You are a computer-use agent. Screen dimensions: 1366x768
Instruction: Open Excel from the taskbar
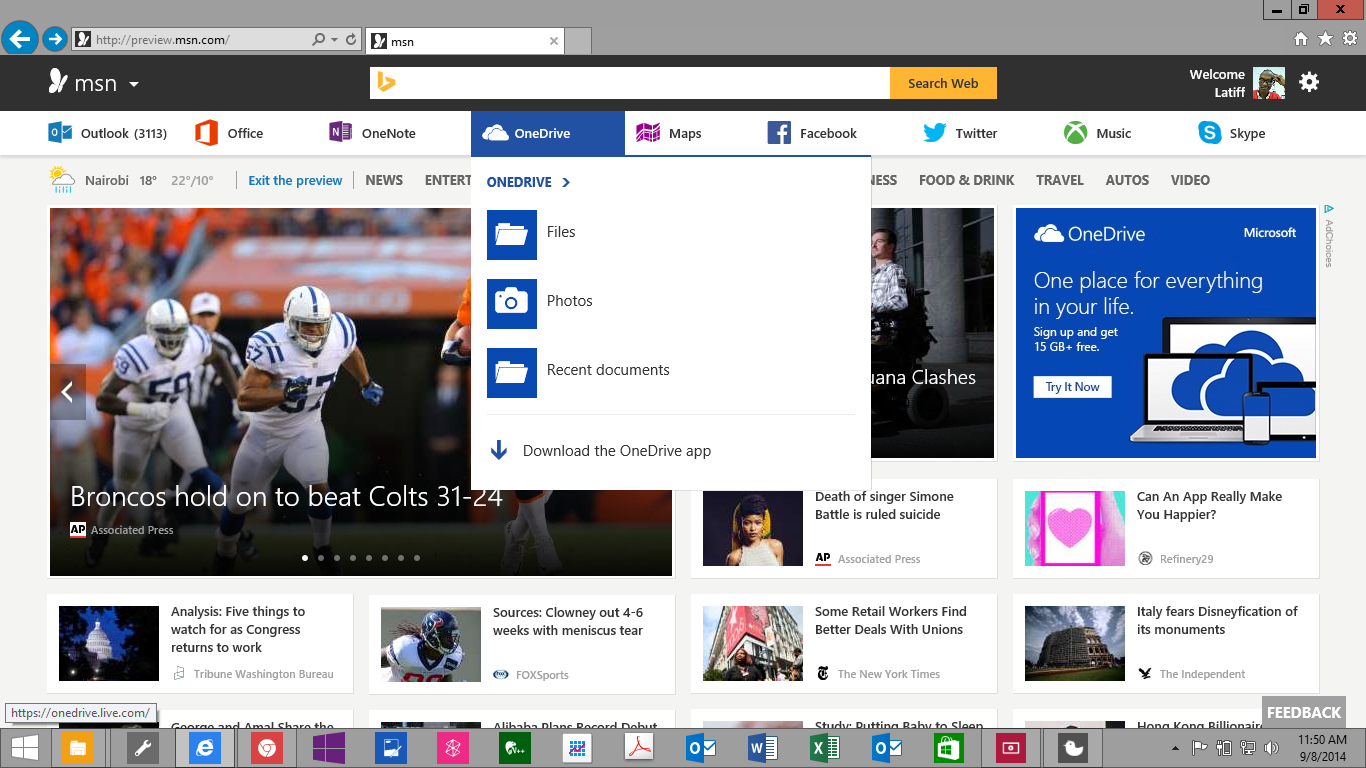tap(825, 748)
